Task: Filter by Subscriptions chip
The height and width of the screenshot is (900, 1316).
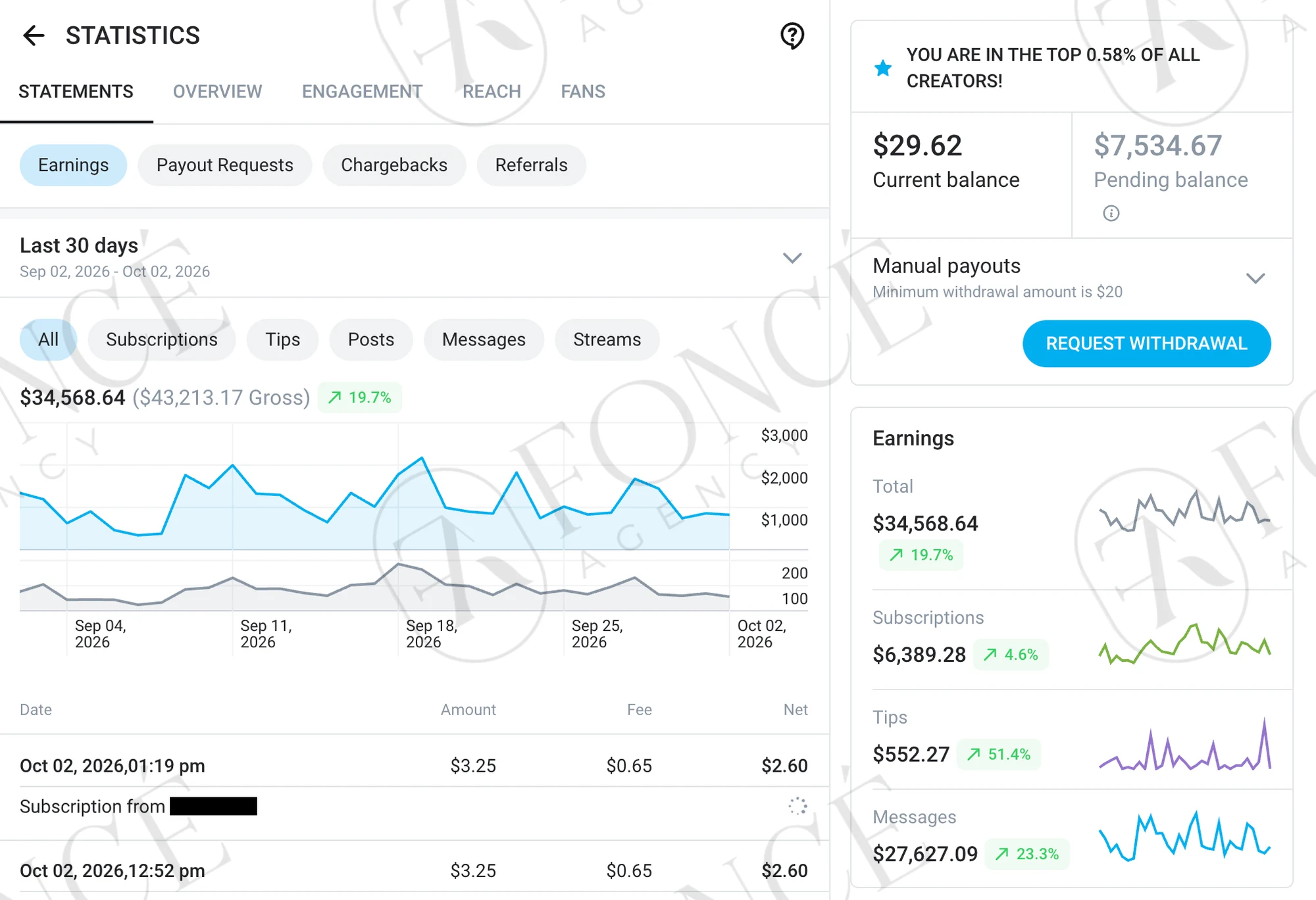Action: (161, 339)
